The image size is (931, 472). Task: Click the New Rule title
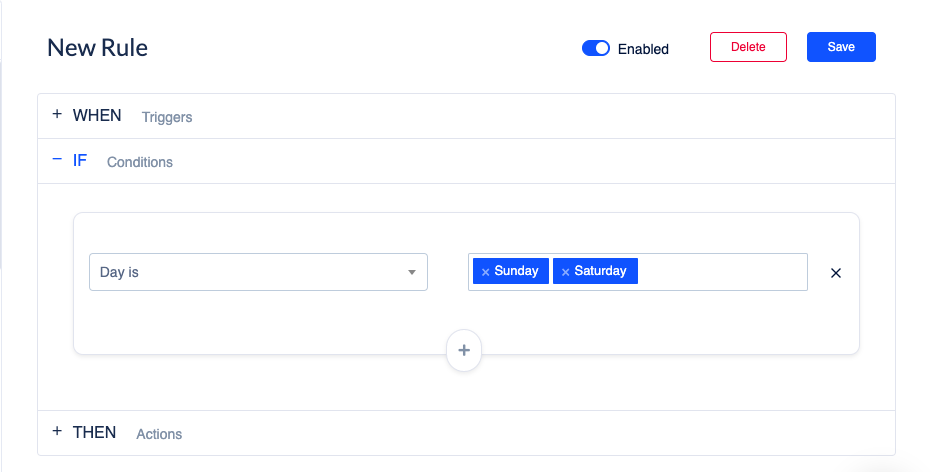(97, 48)
